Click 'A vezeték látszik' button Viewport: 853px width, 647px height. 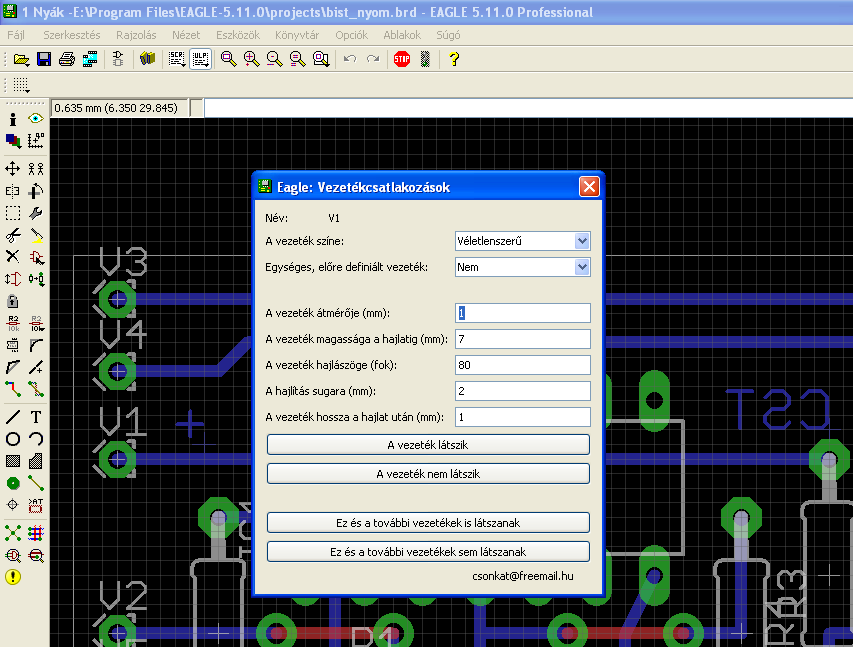click(x=428, y=444)
